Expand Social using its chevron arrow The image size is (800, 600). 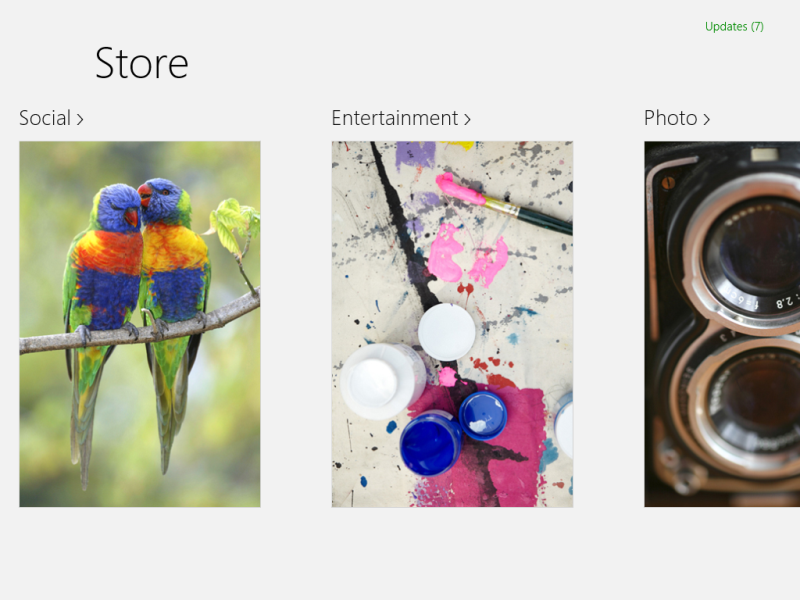click(x=80, y=120)
